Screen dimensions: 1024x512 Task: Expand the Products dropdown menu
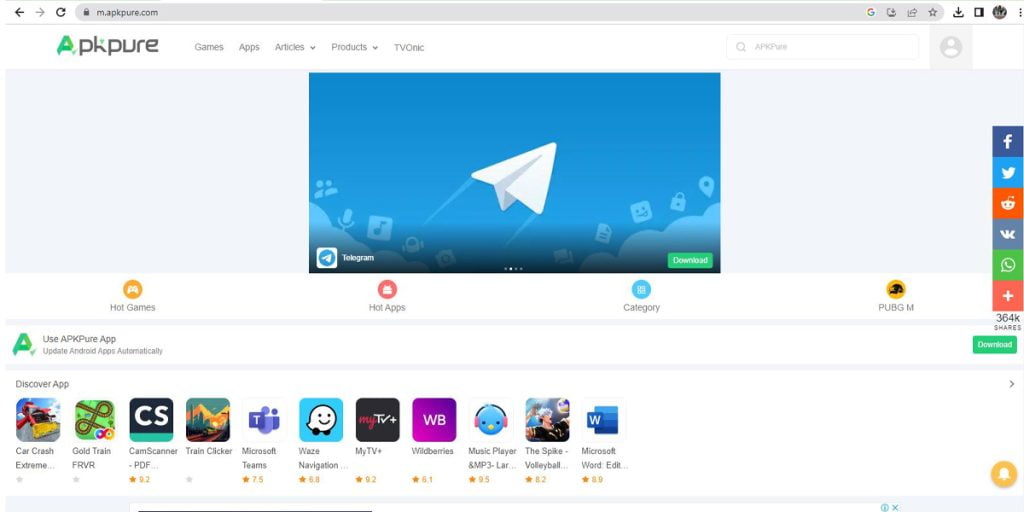tap(355, 47)
